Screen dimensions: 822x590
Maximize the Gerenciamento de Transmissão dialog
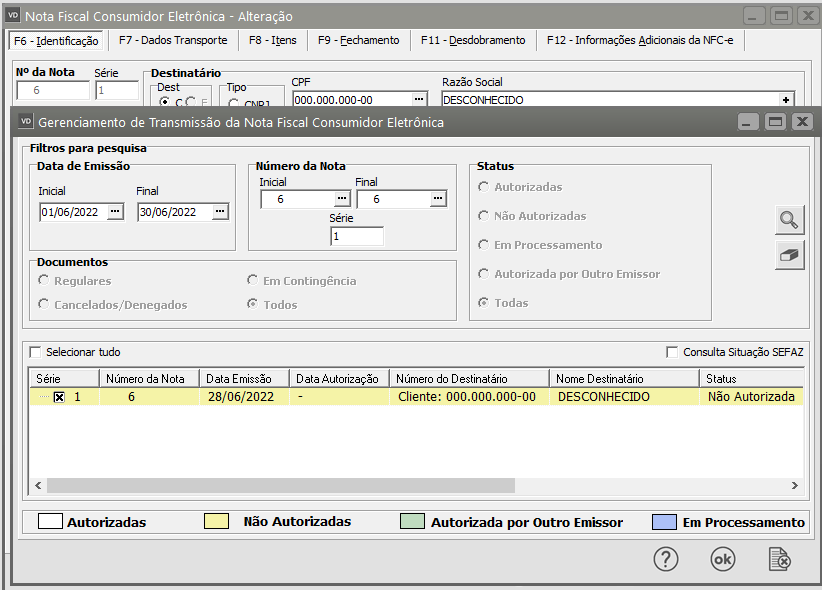(775, 121)
